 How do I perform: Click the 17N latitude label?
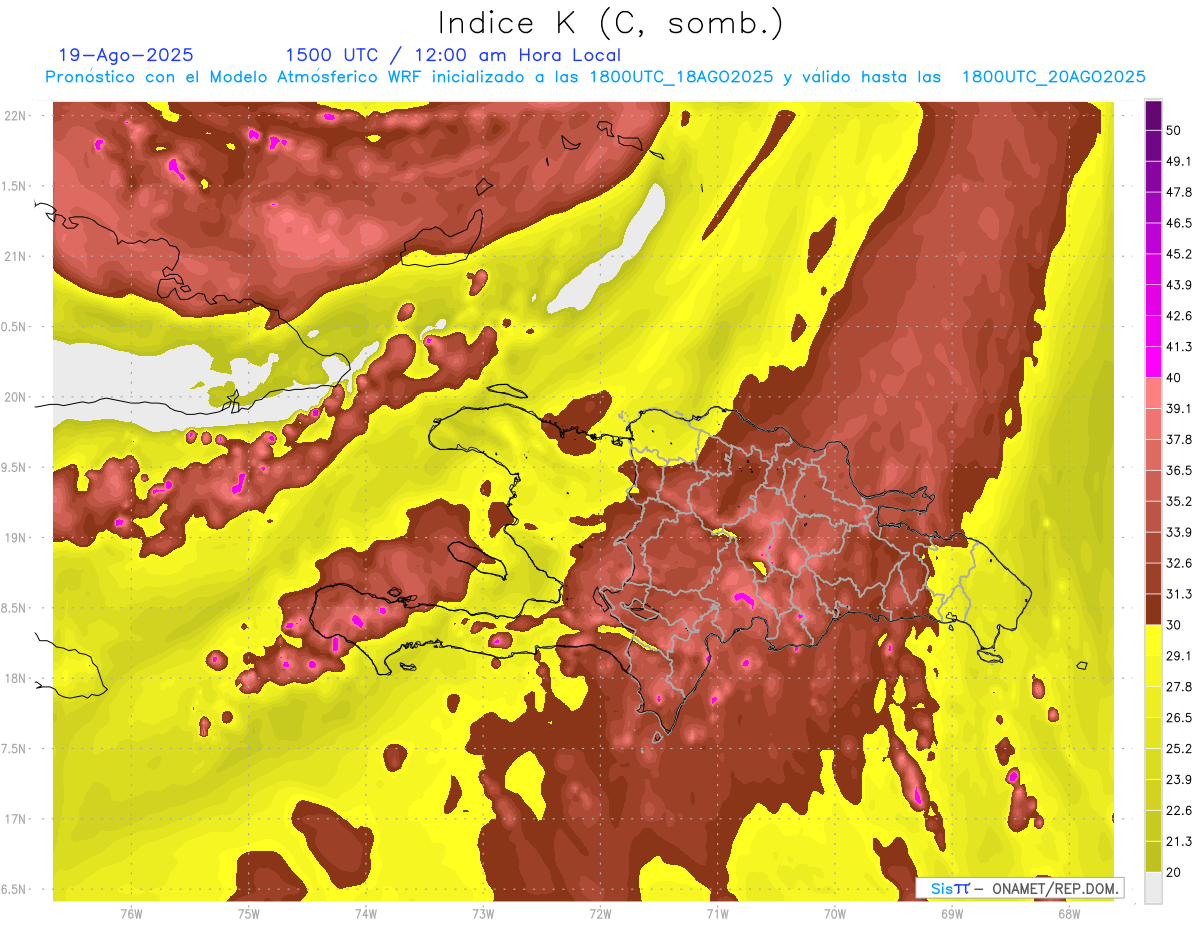coord(17,819)
